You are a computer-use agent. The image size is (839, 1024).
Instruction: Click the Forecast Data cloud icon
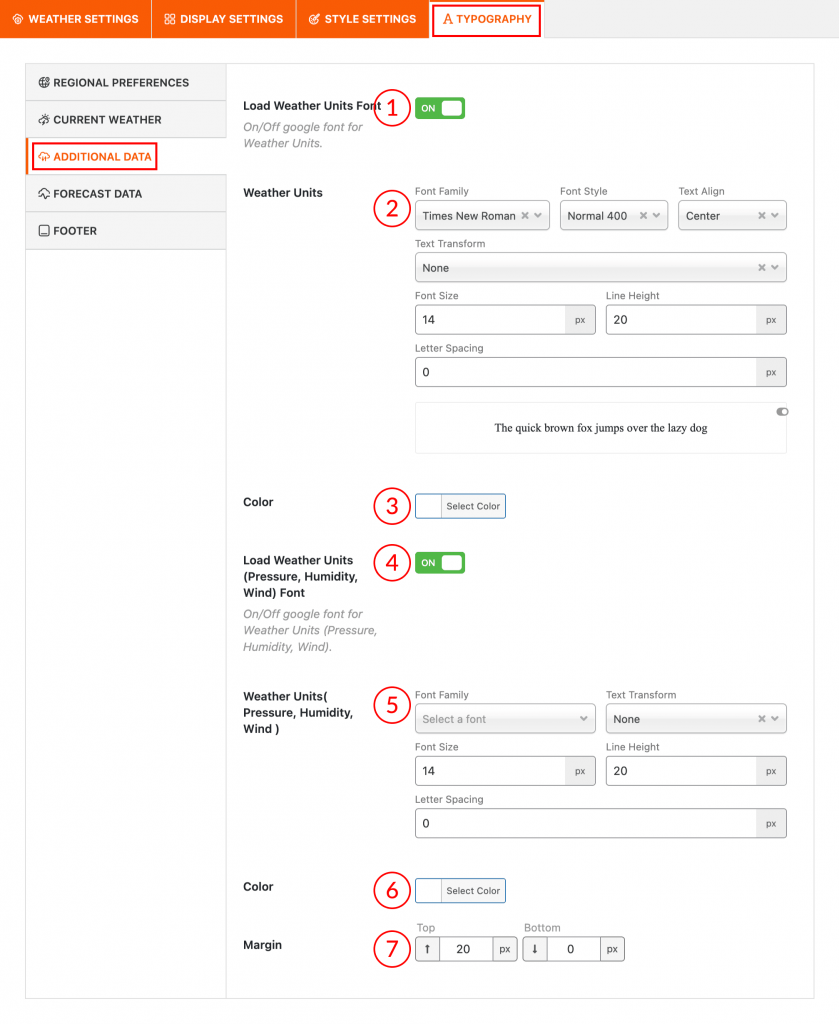(x=44, y=194)
